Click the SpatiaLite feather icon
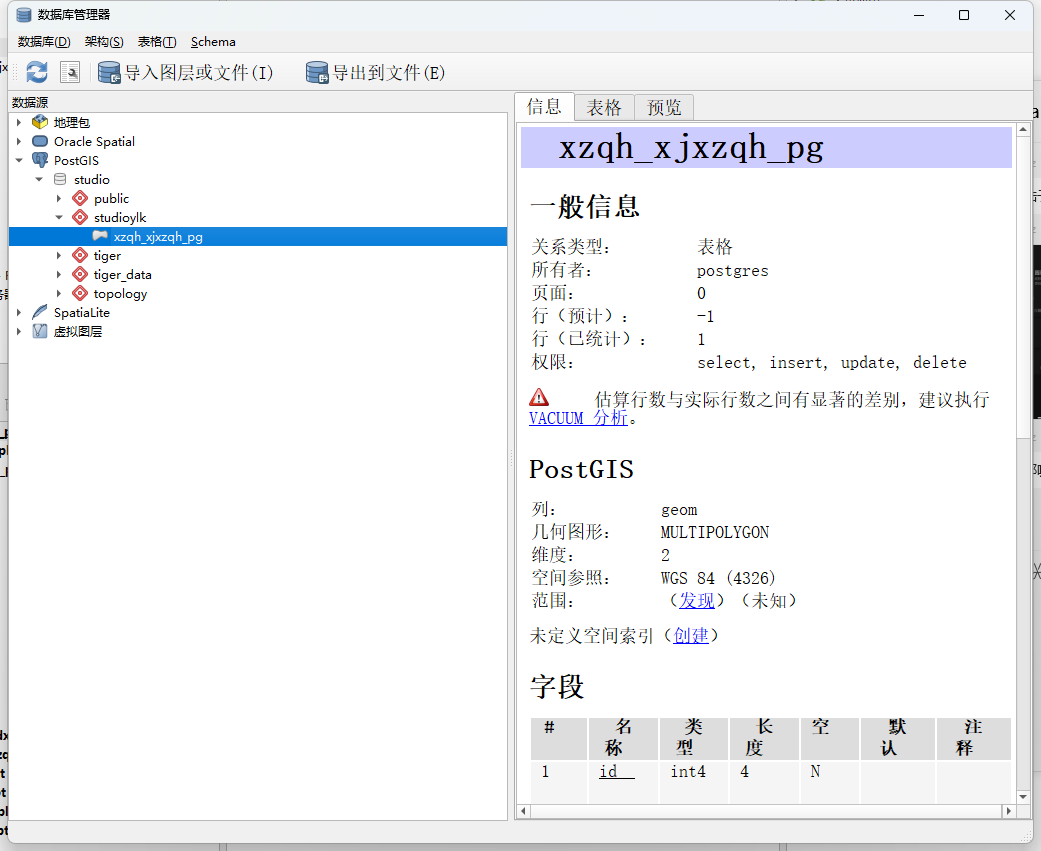The width and height of the screenshot is (1041, 851). click(40, 312)
